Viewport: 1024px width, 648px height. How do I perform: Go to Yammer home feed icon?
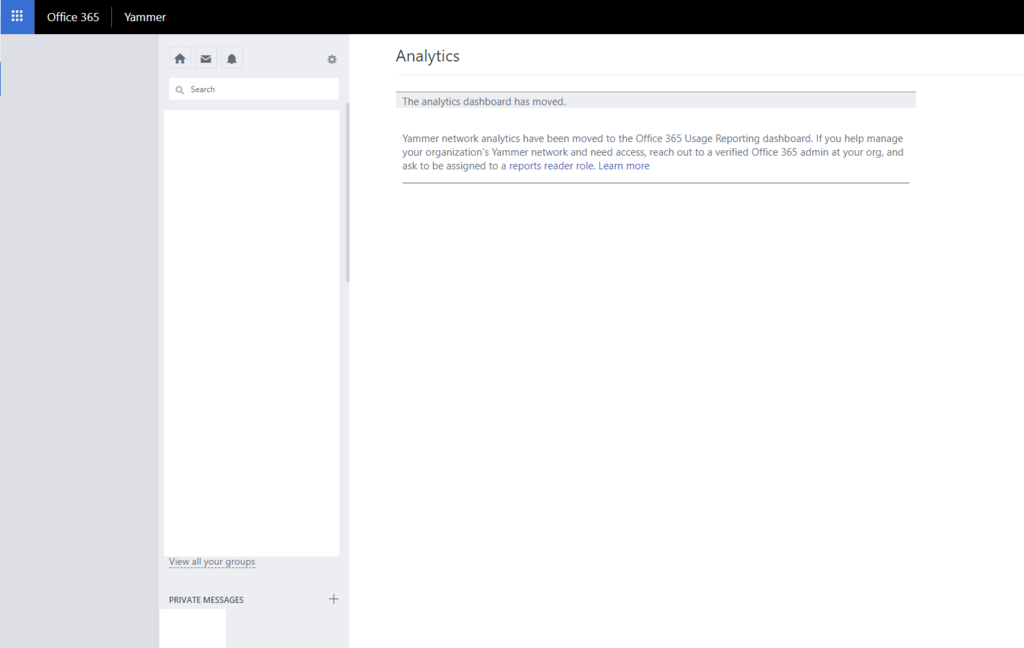click(180, 59)
